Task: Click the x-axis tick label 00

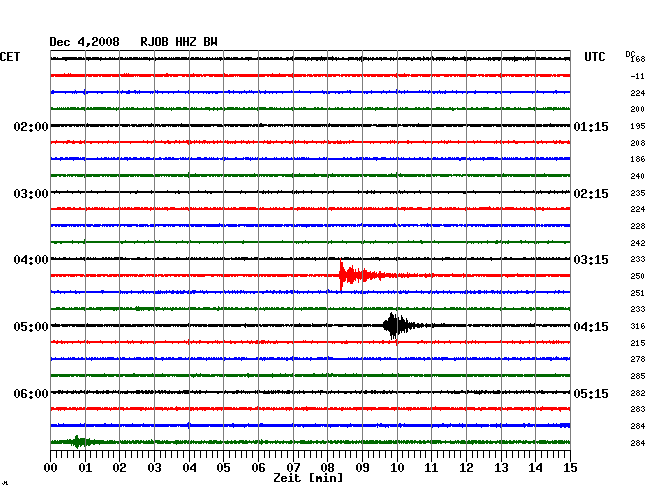Action: (51, 468)
